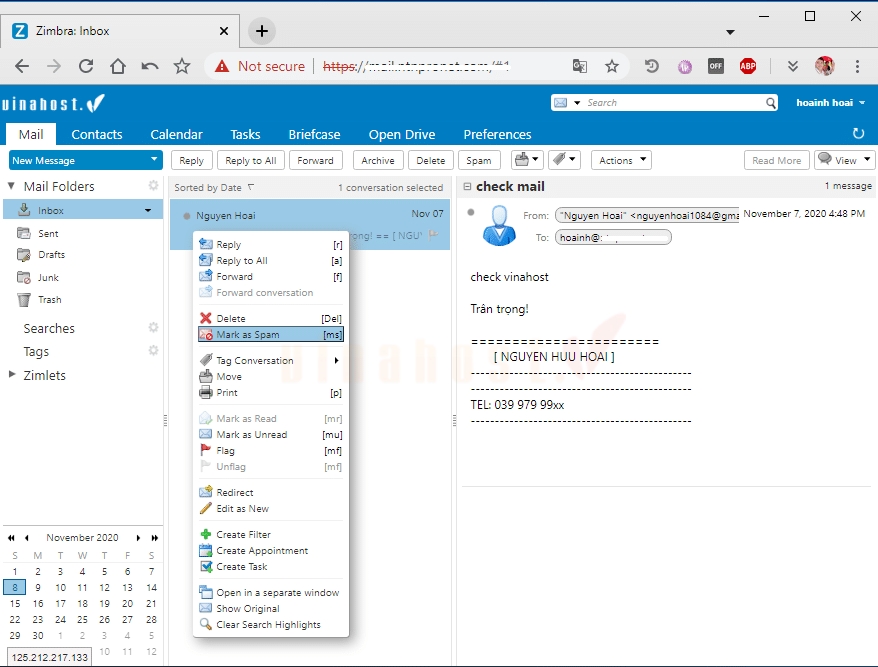Click the refresh mail icon in header
This screenshot has width=878, height=667.
(x=858, y=133)
